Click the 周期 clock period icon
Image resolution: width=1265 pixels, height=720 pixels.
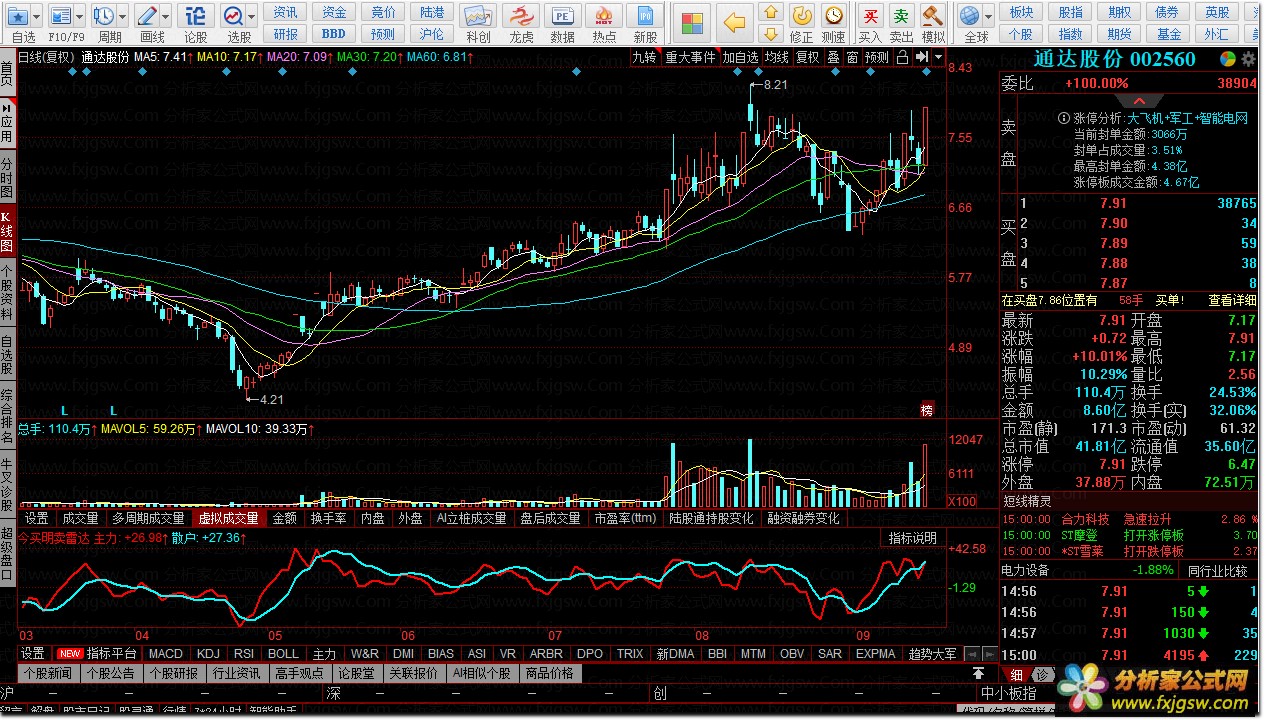(103, 16)
